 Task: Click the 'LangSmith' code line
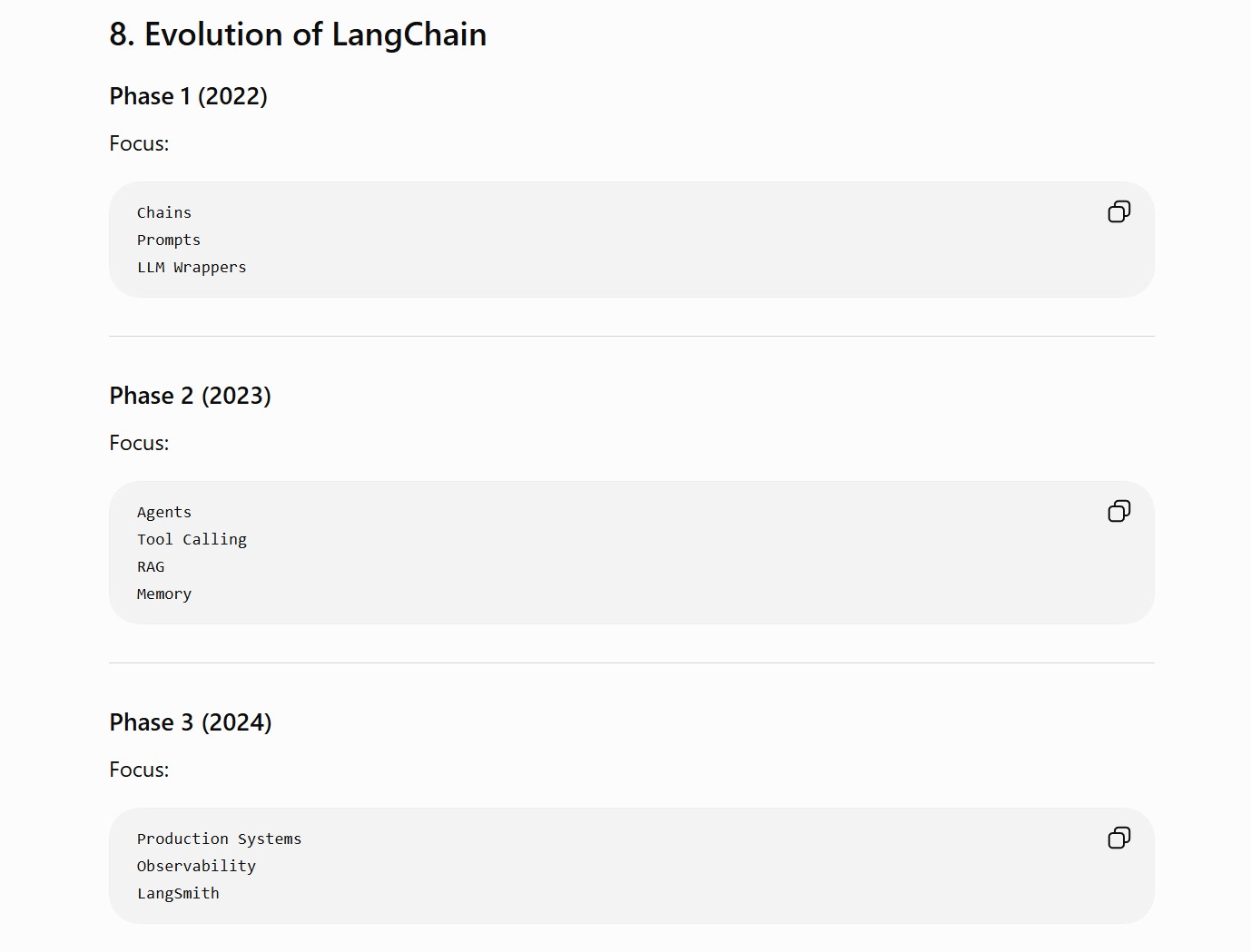coord(178,893)
